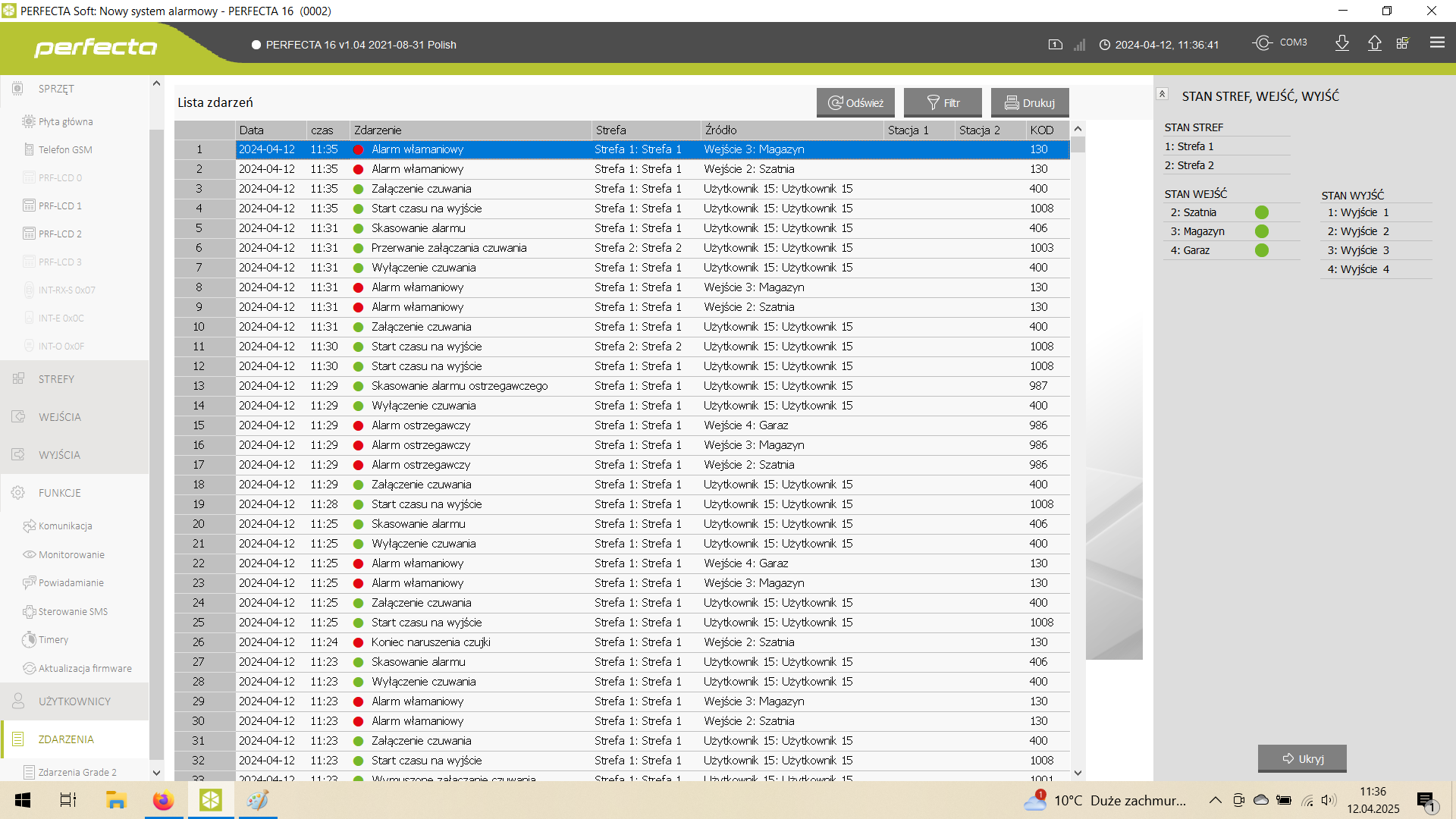The image size is (1456, 819).
Task: Open the UŻYTKOWNICY section
Action: coord(74,701)
